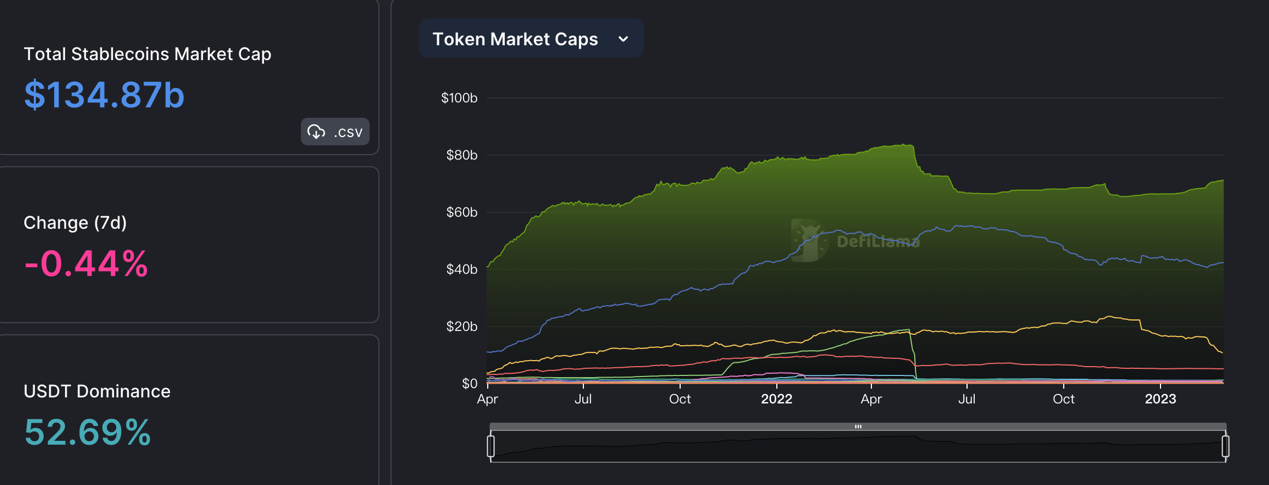Click the center grip on range slider

[x=858, y=427]
